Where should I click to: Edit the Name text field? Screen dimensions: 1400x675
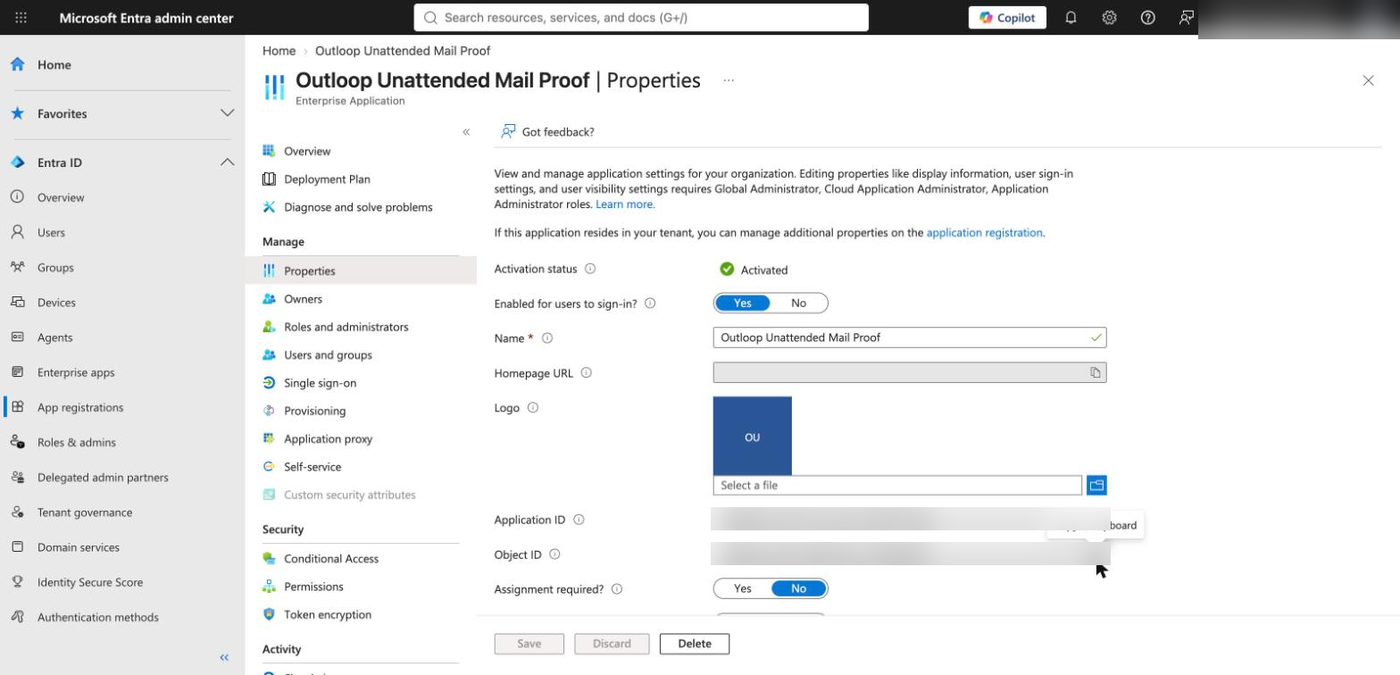[909, 338]
